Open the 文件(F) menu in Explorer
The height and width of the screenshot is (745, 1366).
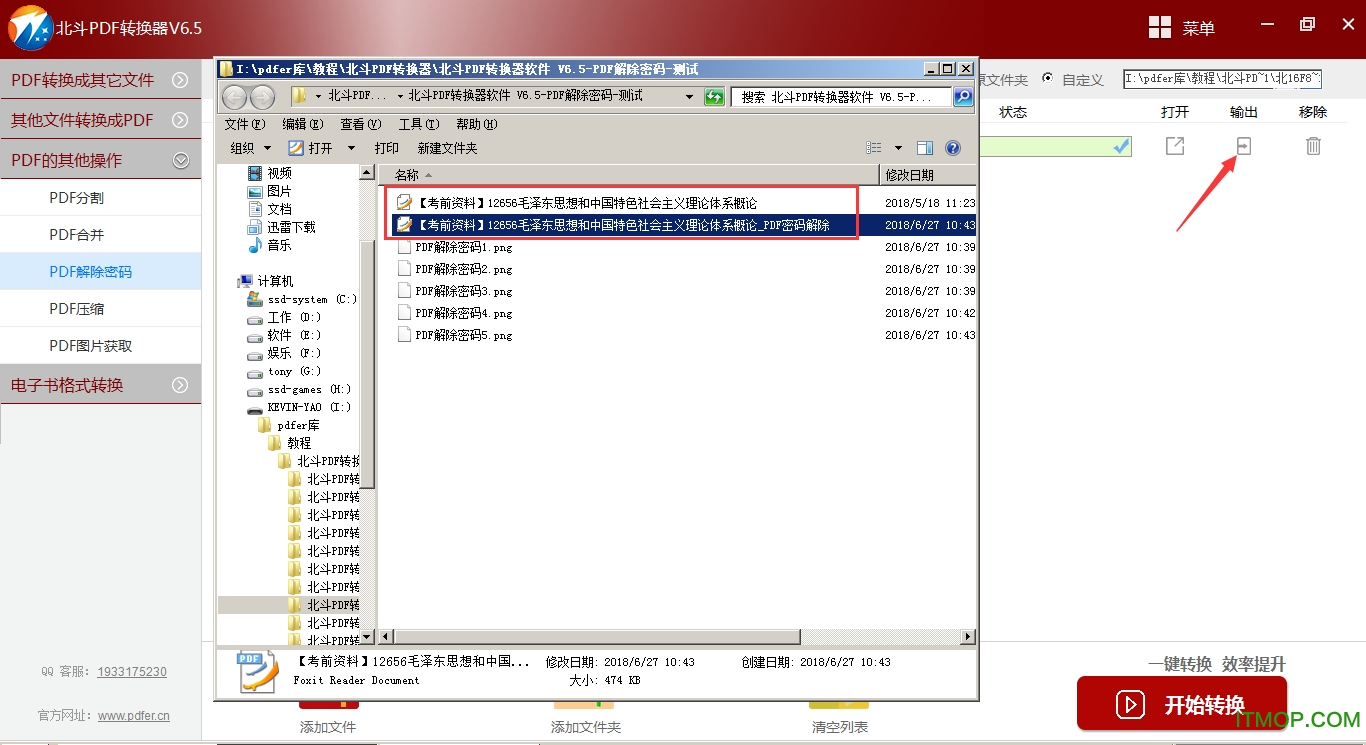pos(244,124)
